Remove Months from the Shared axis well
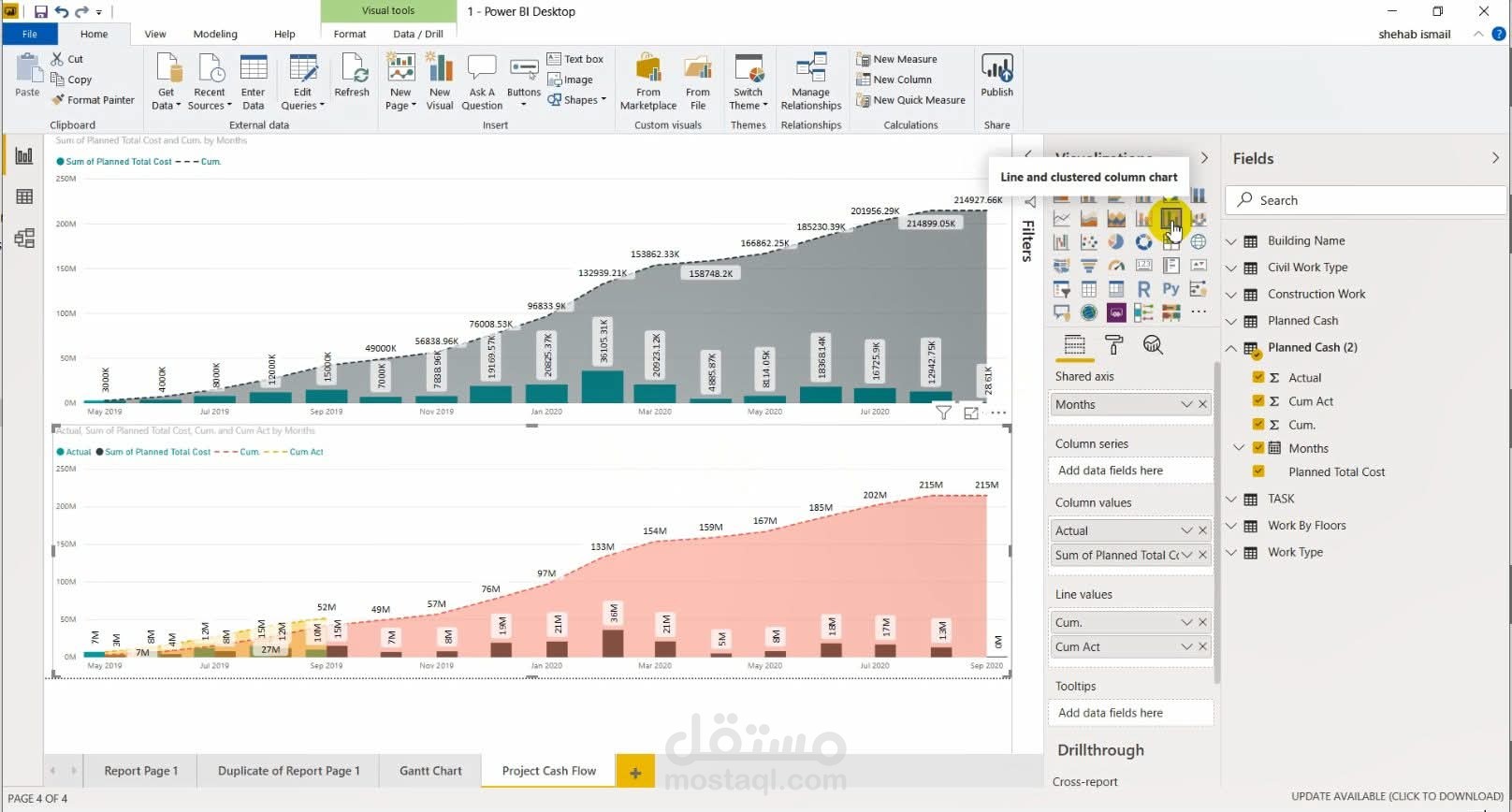1512x812 pixels. [x=1203, y=404]
